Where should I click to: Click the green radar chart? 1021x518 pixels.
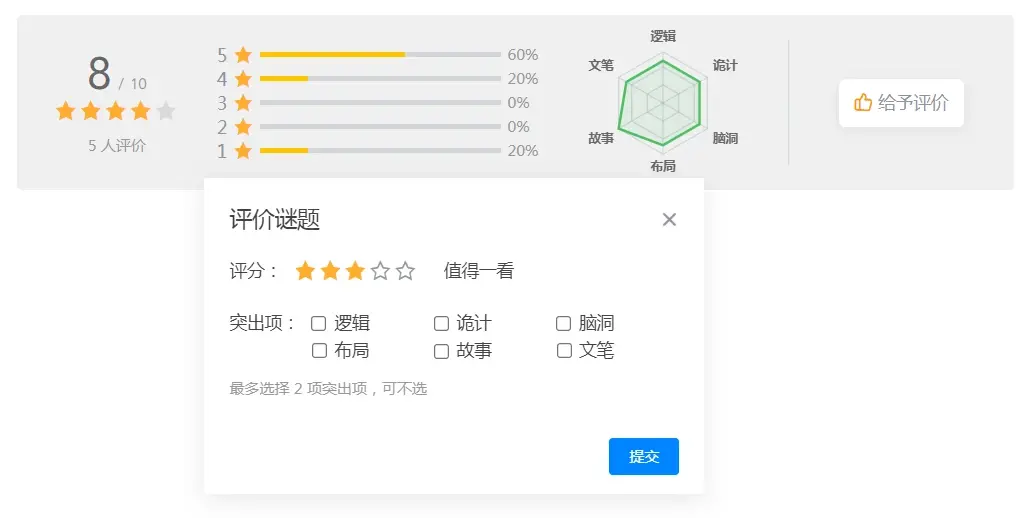[x=662, y=102]
